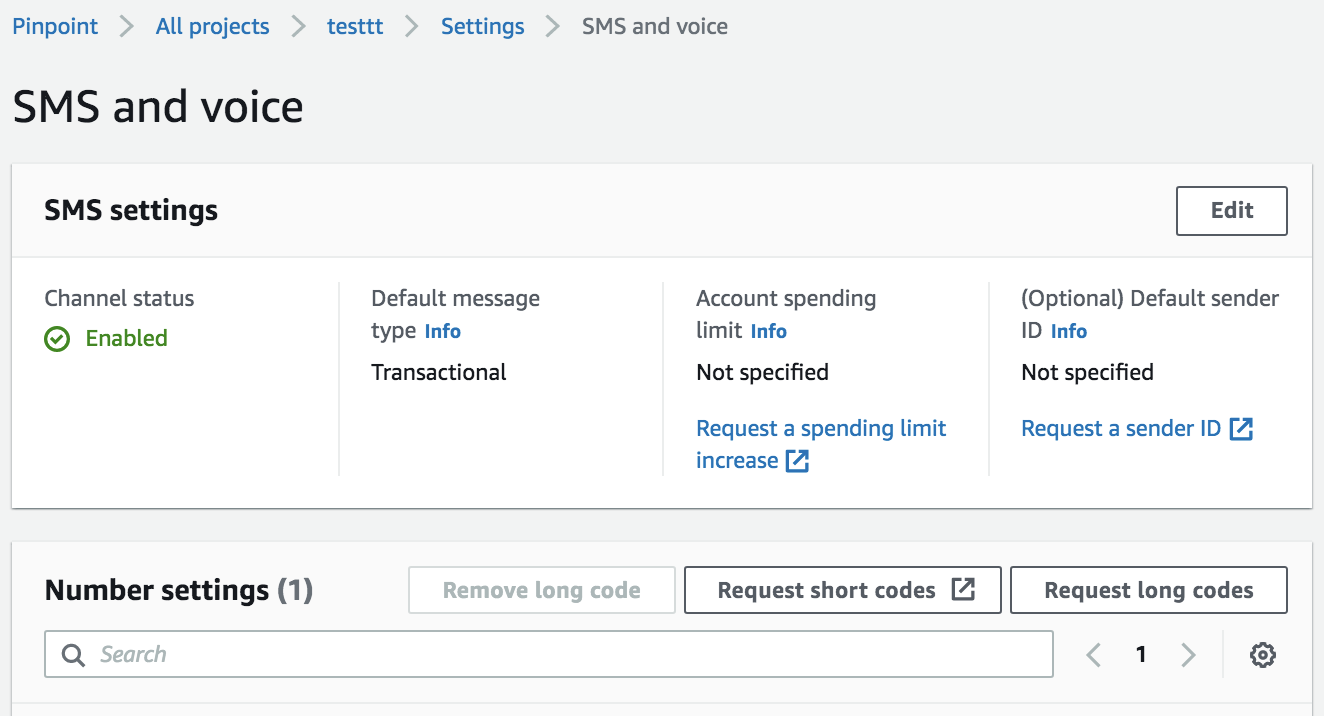This screenshot has height=716, width=1324.
Task: Click the next page arrow
Action: (1188, 655)
